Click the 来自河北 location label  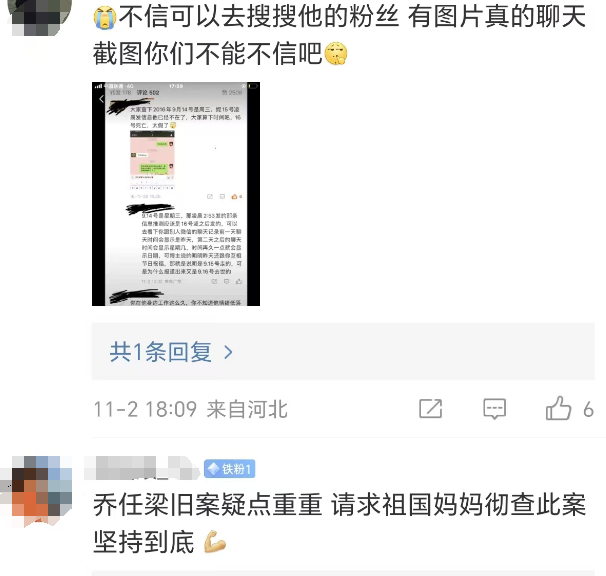tap(247, 409)
